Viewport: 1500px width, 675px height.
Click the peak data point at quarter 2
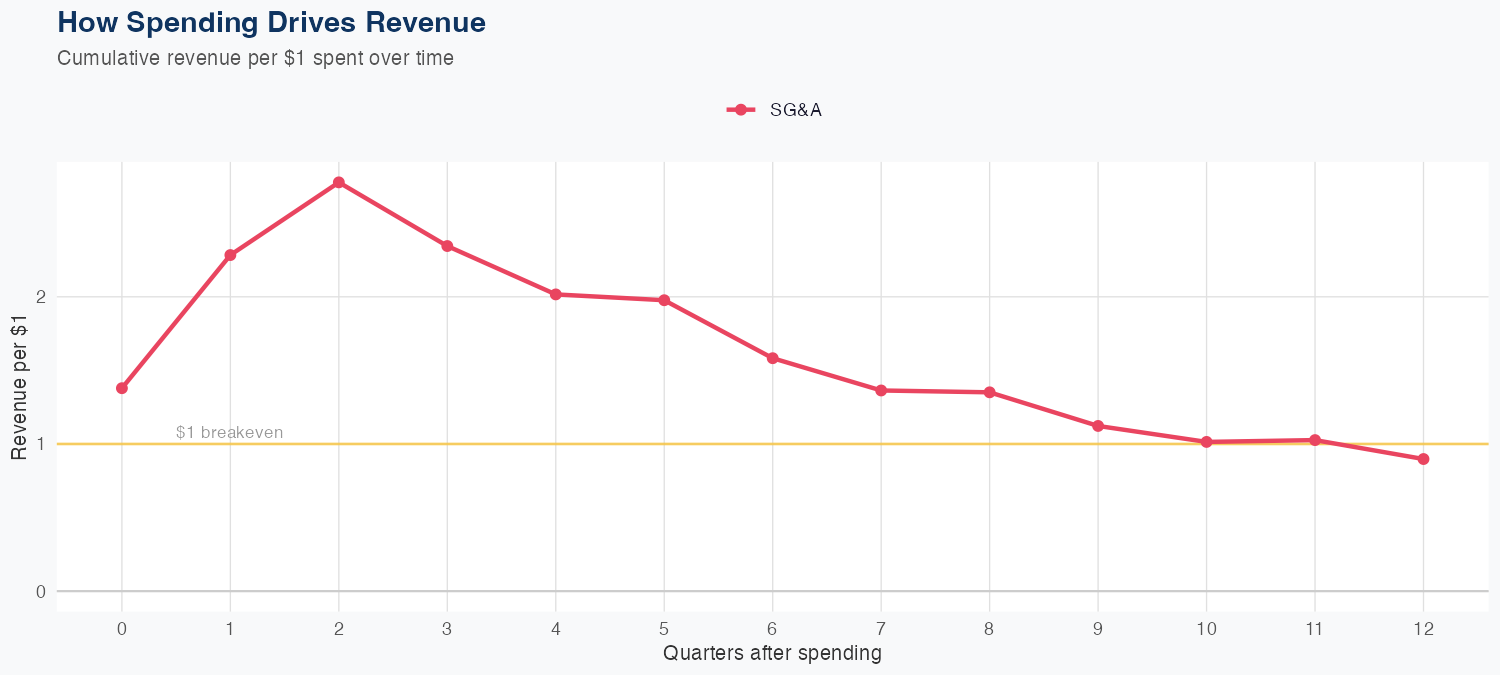click(339, 182)
